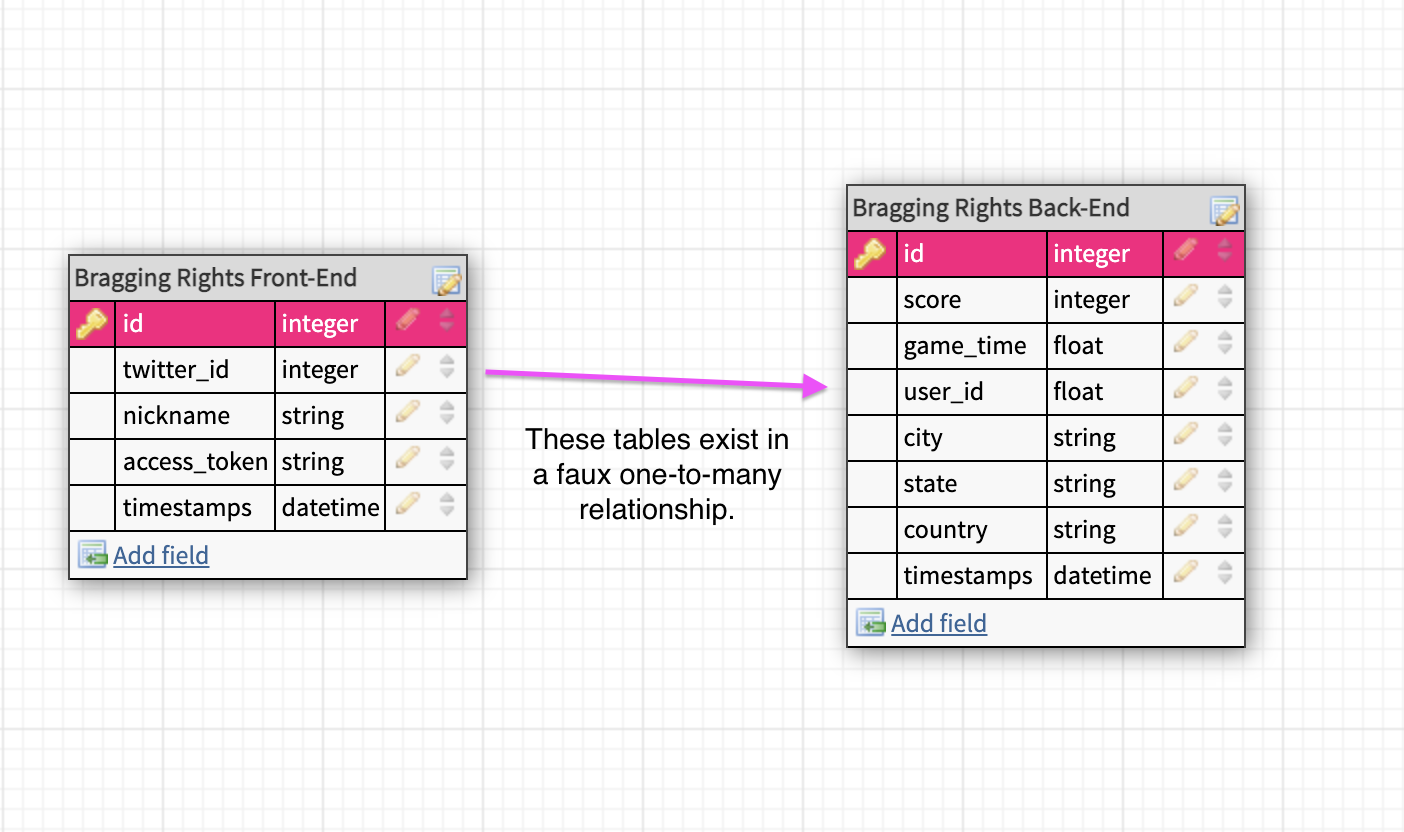Viewport: 1404px width, 832px height.
Task: Edit the city field with its pencil icon
Action: click(x=1185, y=434)
